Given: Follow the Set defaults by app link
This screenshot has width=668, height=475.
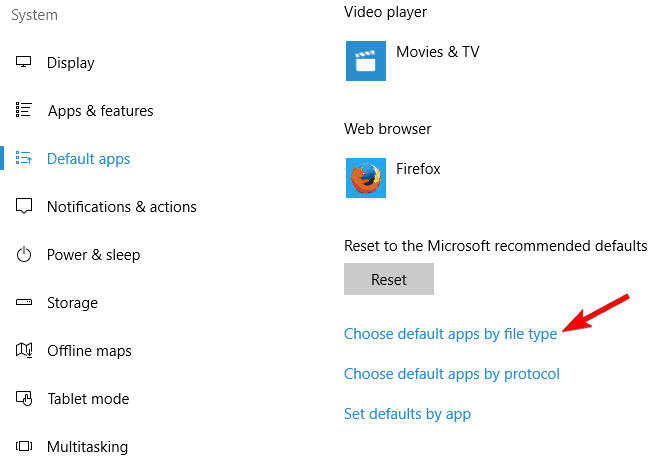Looking at the screenshot, I should pos(407,414).
